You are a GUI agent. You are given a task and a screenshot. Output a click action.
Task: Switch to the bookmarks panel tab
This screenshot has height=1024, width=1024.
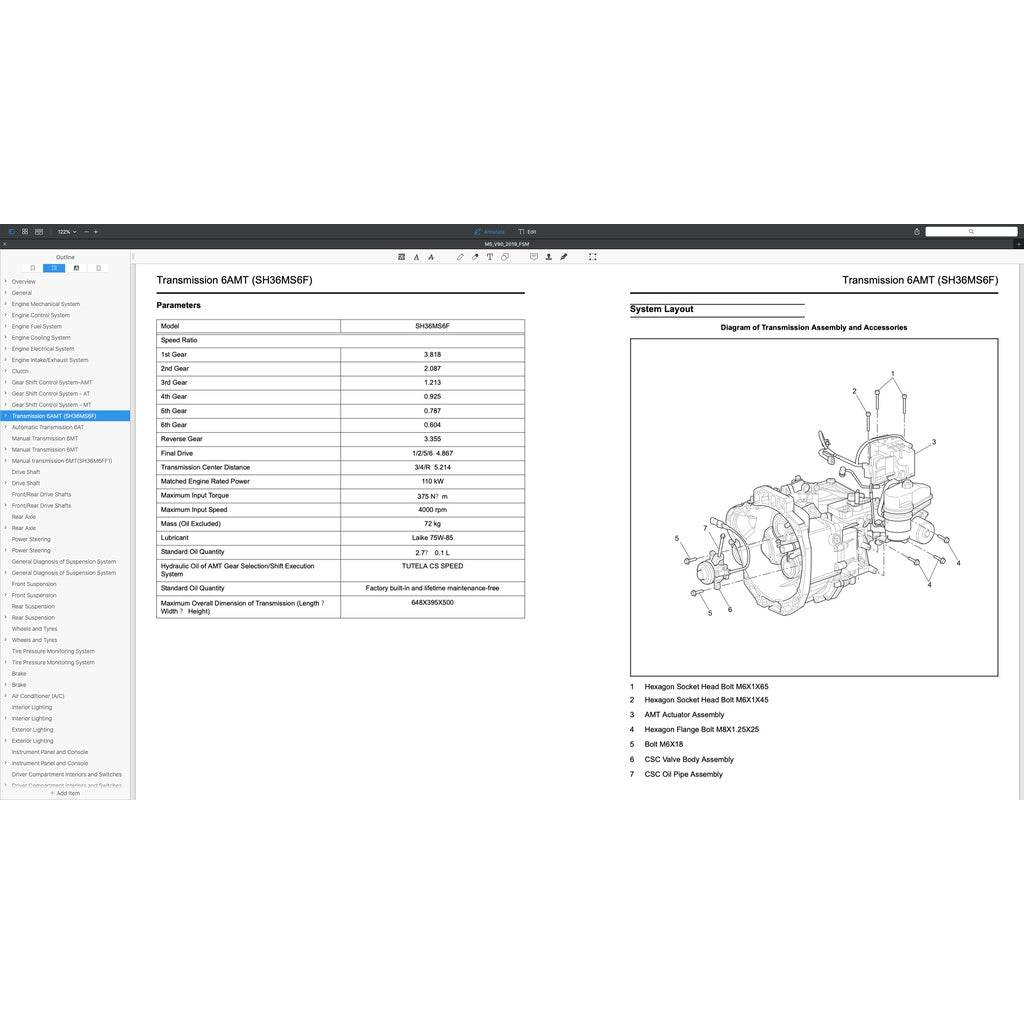pos(33,268)
